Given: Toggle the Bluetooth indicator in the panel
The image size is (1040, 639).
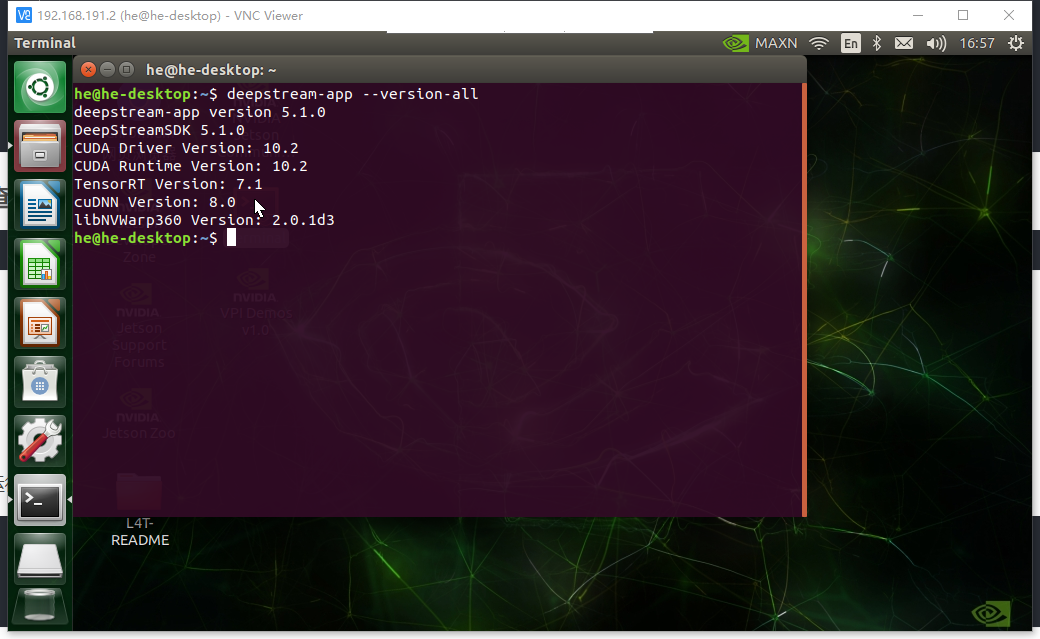Looking at the screenshot, I should [877, 43].
